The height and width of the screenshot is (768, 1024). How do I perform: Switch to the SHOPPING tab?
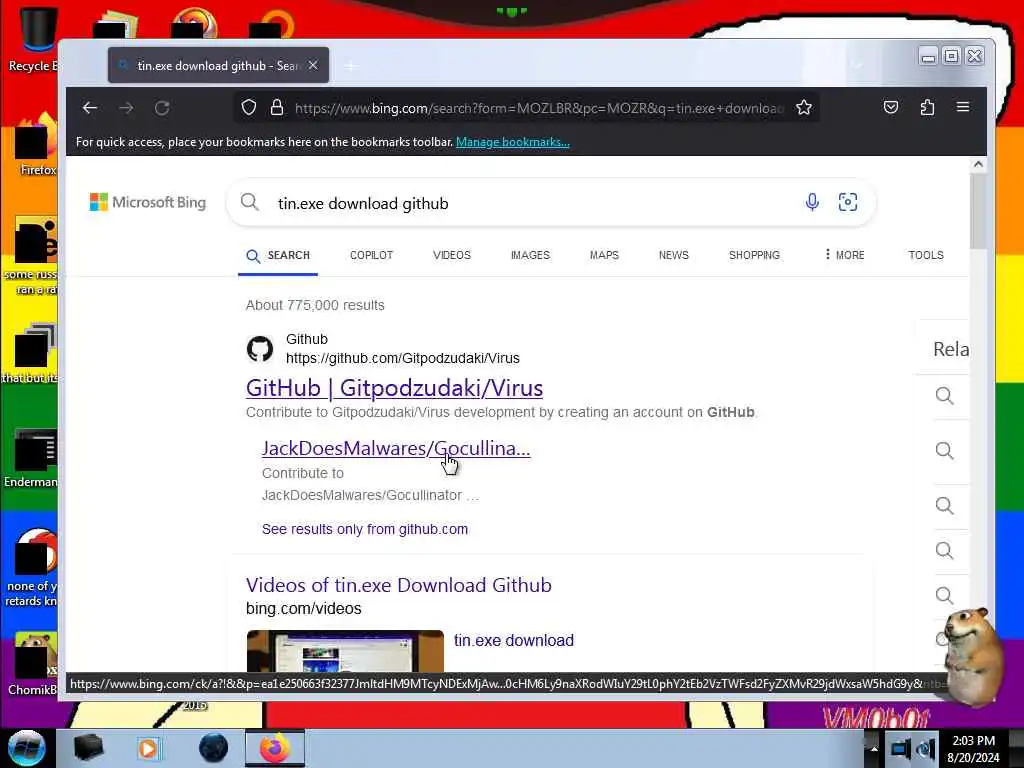click(754, 255)
